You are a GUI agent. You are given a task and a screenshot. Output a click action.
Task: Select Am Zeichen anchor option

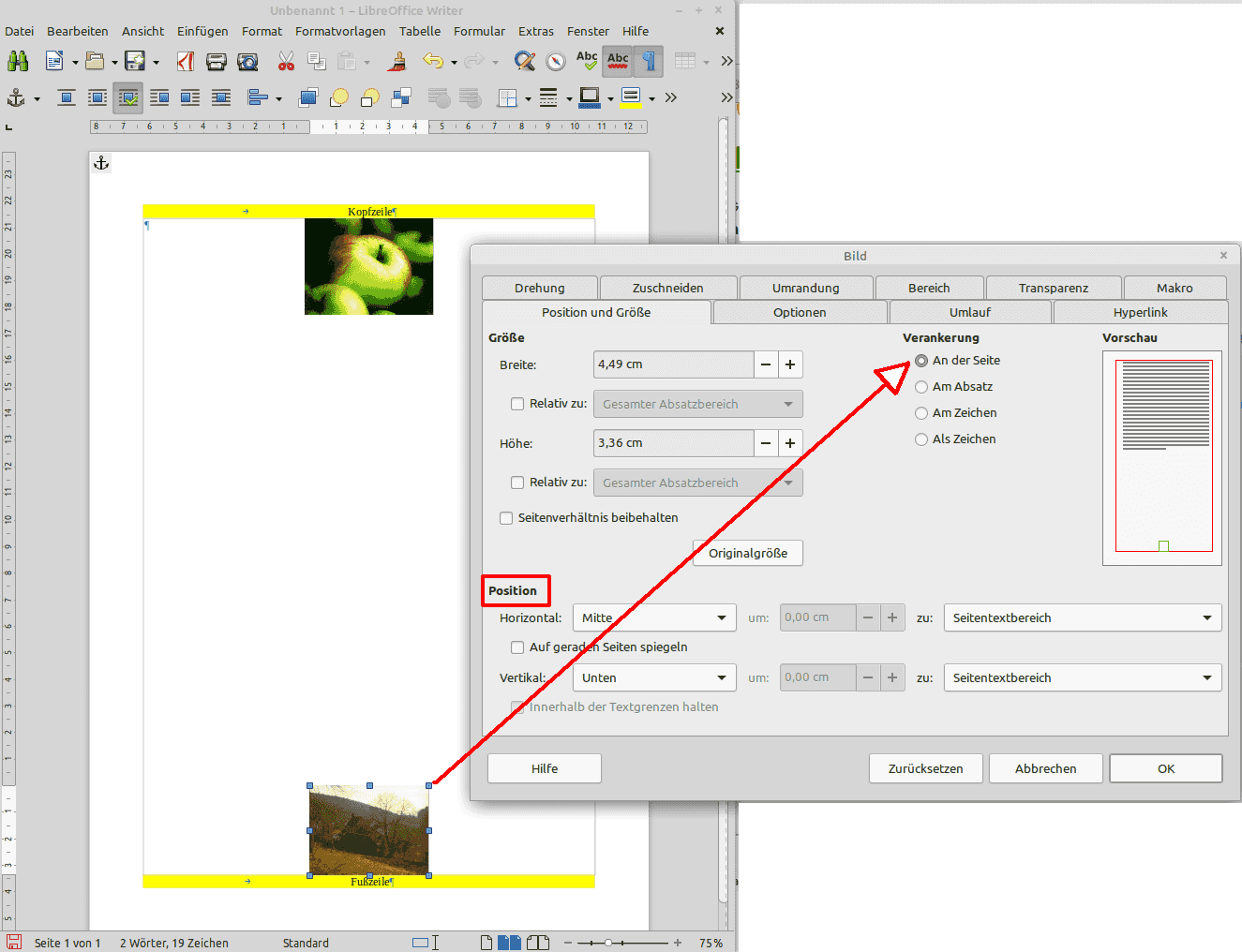click(921, 413)
